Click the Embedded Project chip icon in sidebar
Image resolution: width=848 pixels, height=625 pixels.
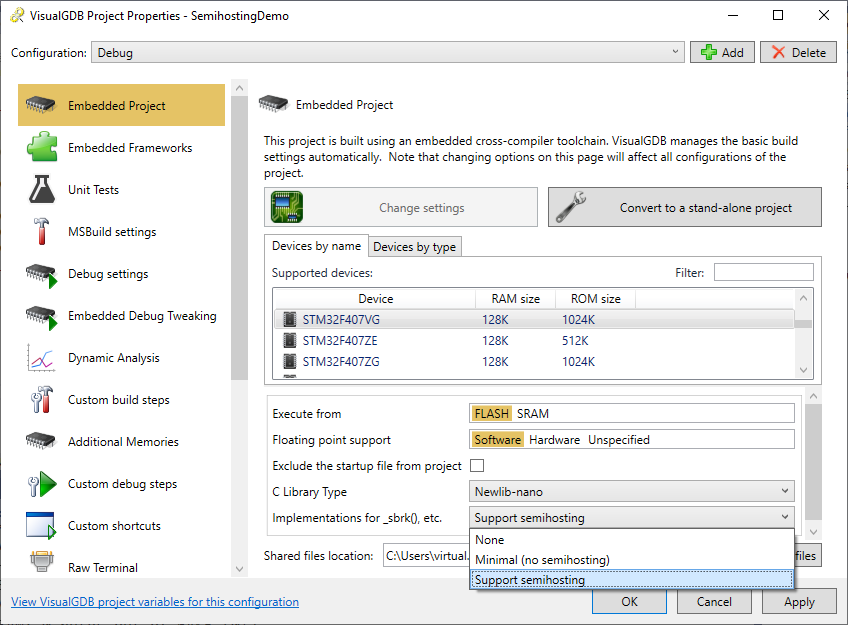[41, 105]
